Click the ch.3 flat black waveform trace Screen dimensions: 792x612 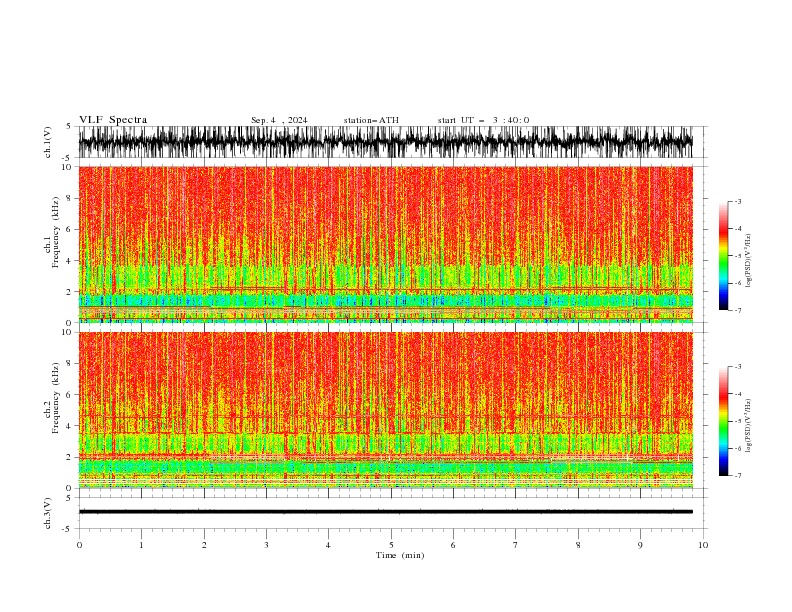click(x=385, y=512)
